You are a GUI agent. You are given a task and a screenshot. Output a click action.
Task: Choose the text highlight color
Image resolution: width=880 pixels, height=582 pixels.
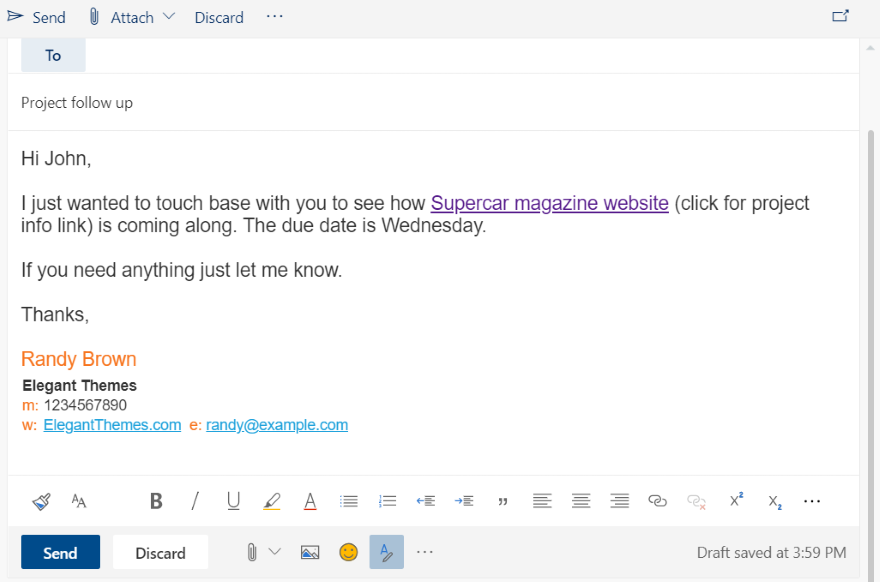(x=272, y=501)
